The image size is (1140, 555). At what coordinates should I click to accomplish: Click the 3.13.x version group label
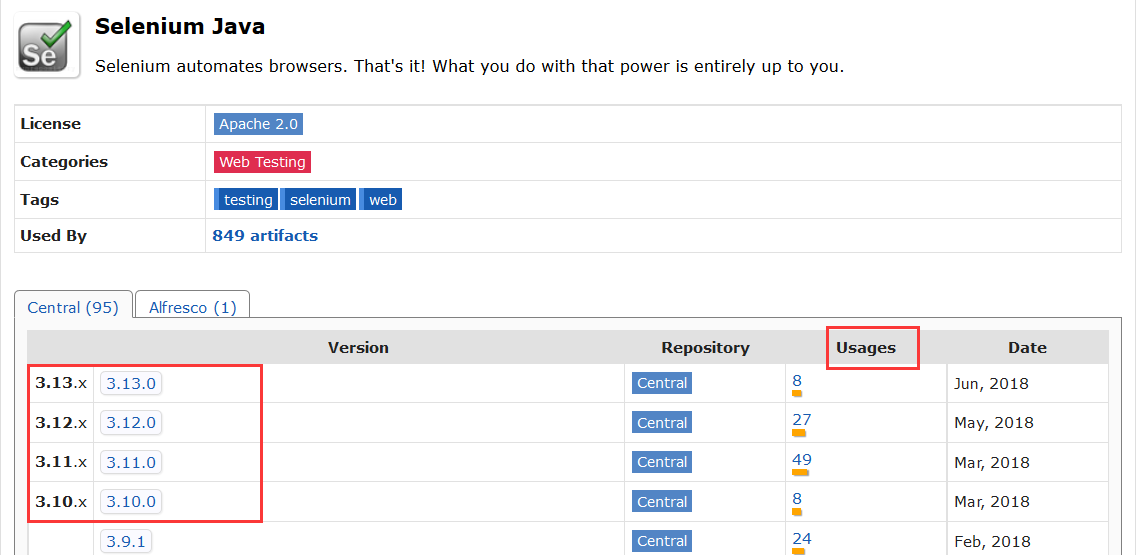click(61, 383)
